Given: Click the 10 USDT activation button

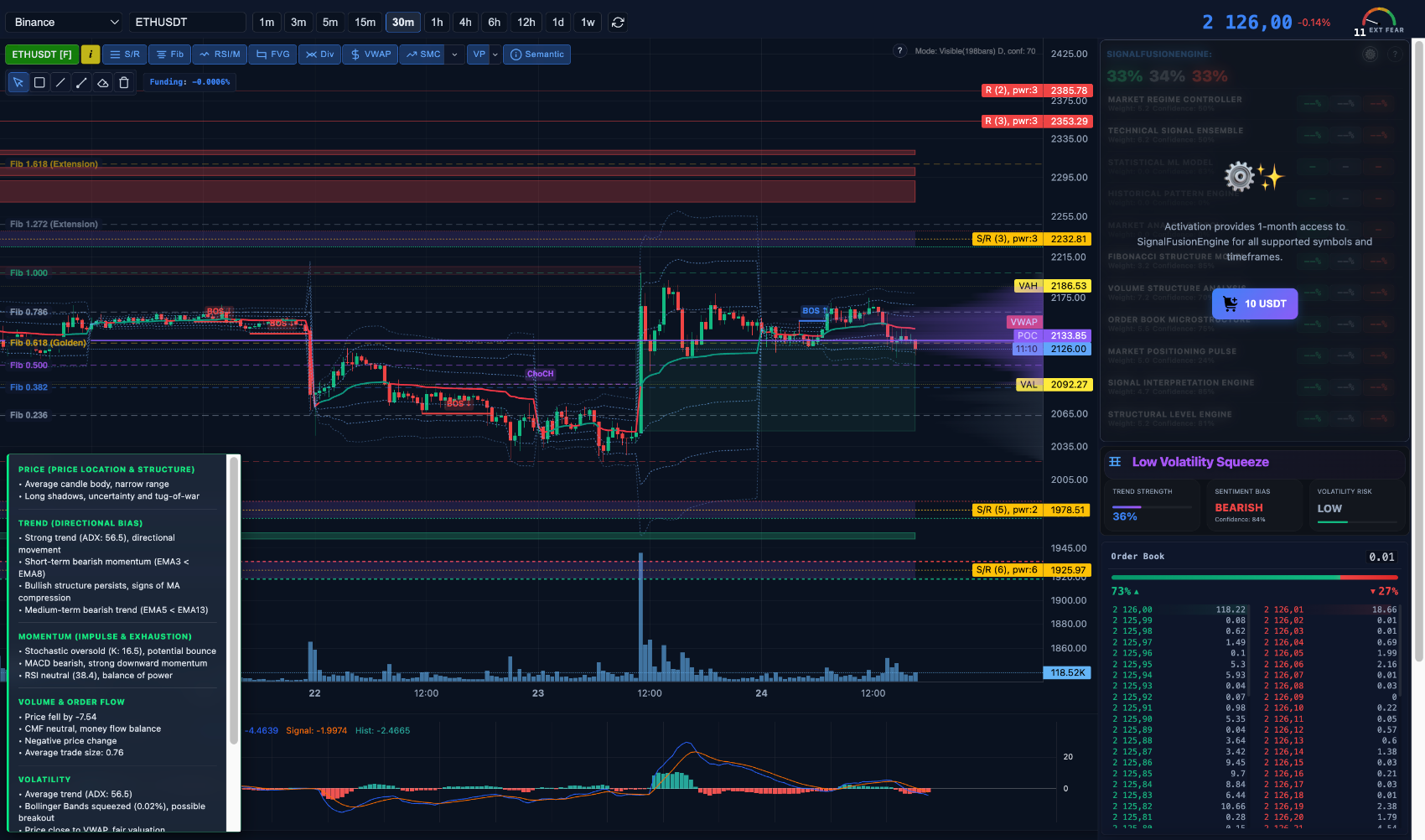Looking at the screenshot, I should 1254,303.
